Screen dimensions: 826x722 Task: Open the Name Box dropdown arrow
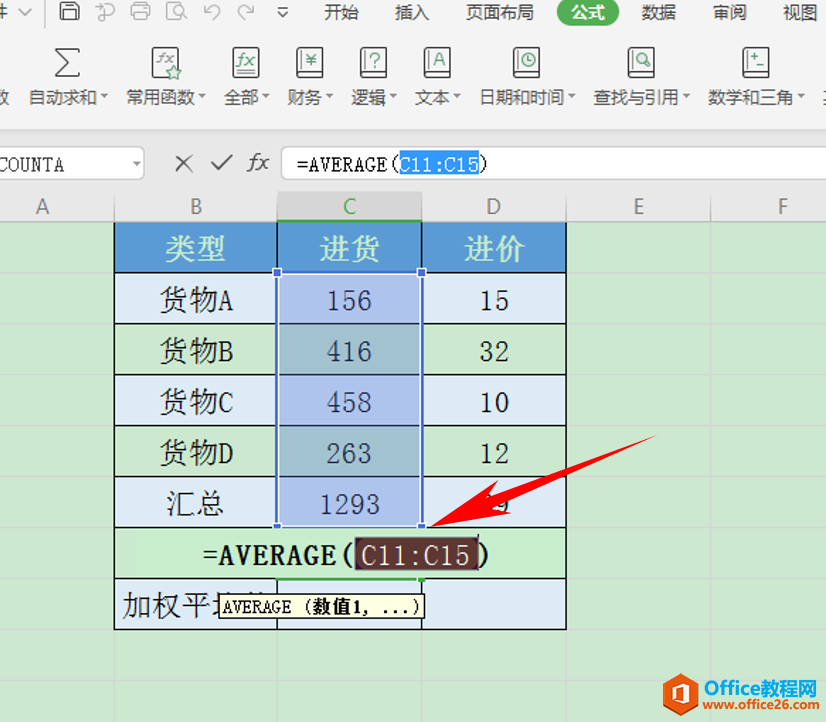(136, 164)
